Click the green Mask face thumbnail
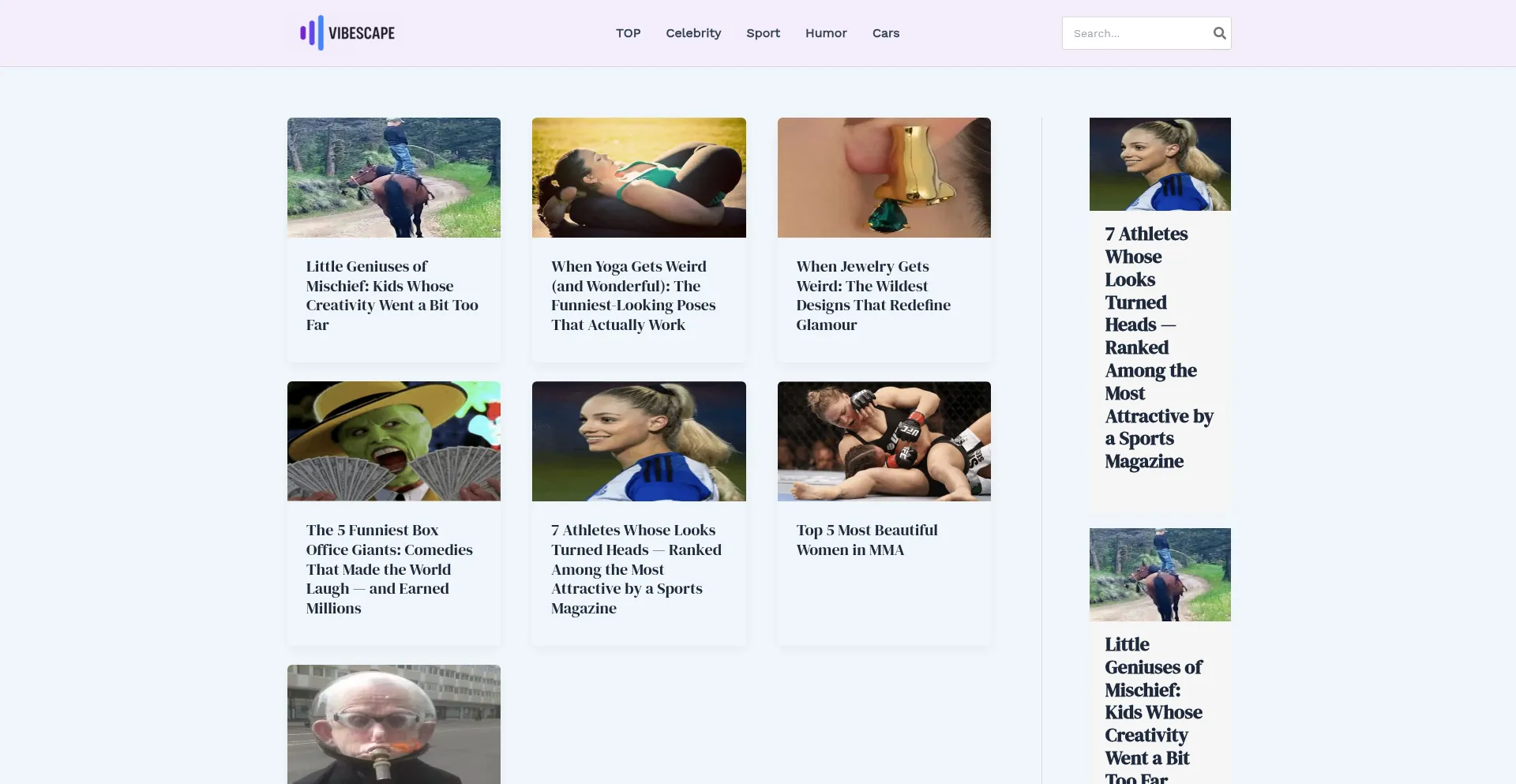Image resolution: width=1516 pixels, height=784 pixels. tap(394, 441)
